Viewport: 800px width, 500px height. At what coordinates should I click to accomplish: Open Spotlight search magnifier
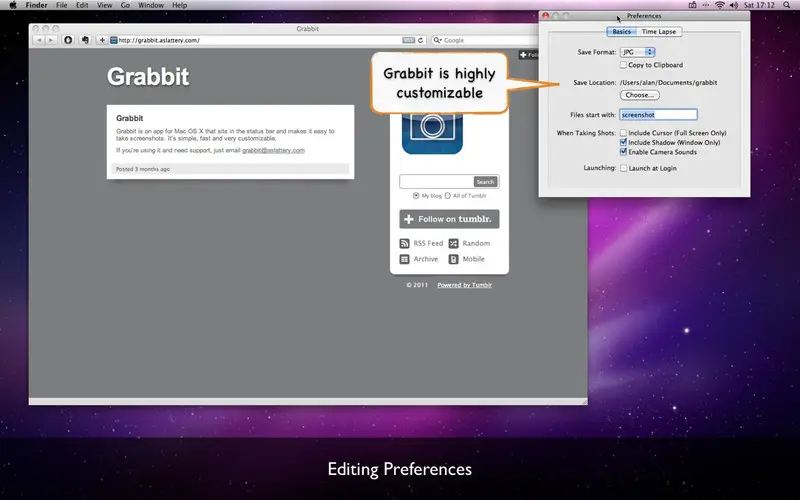coord(787,5)
